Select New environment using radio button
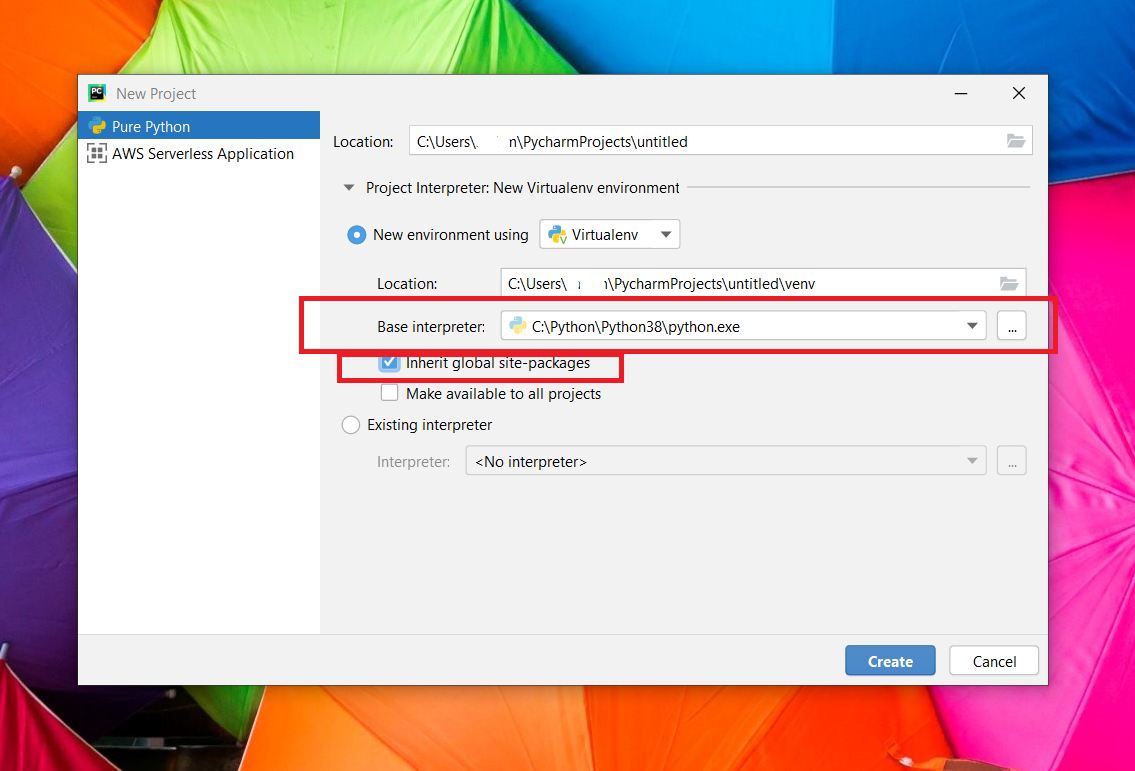The height and width of the screenshot is (771, 1135). coord(356,235)
